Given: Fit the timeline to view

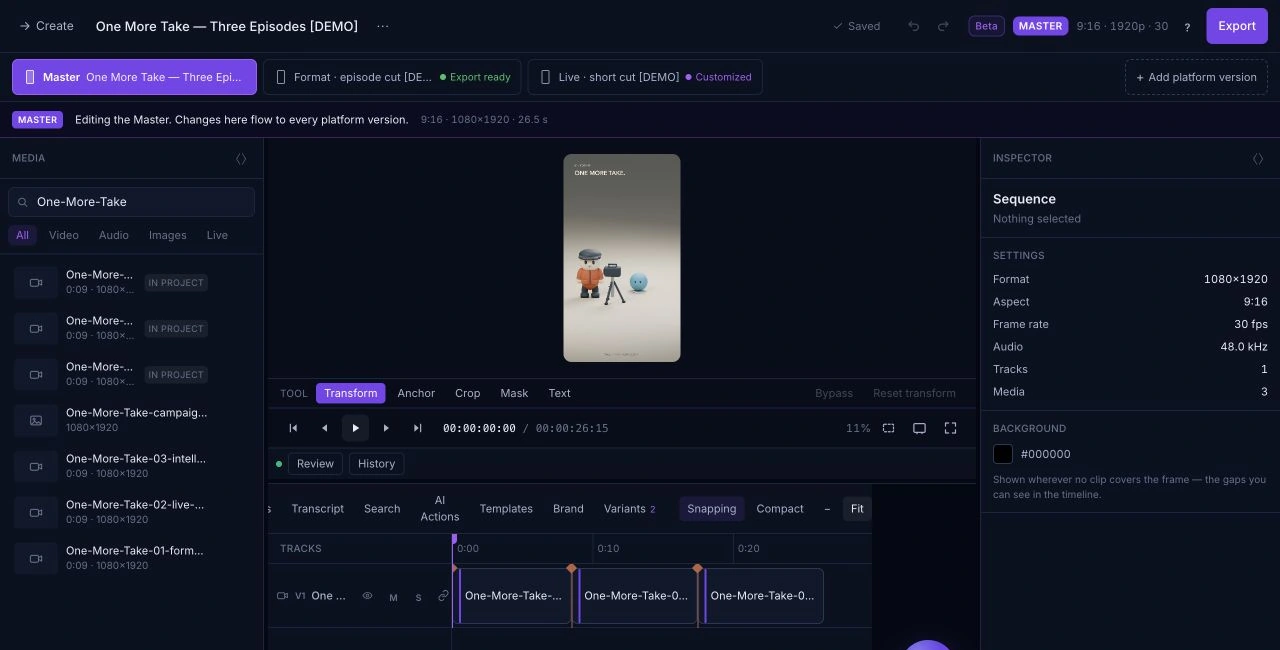Looking at the screenshot, I should pyautogui.click(x=857, y=509).
